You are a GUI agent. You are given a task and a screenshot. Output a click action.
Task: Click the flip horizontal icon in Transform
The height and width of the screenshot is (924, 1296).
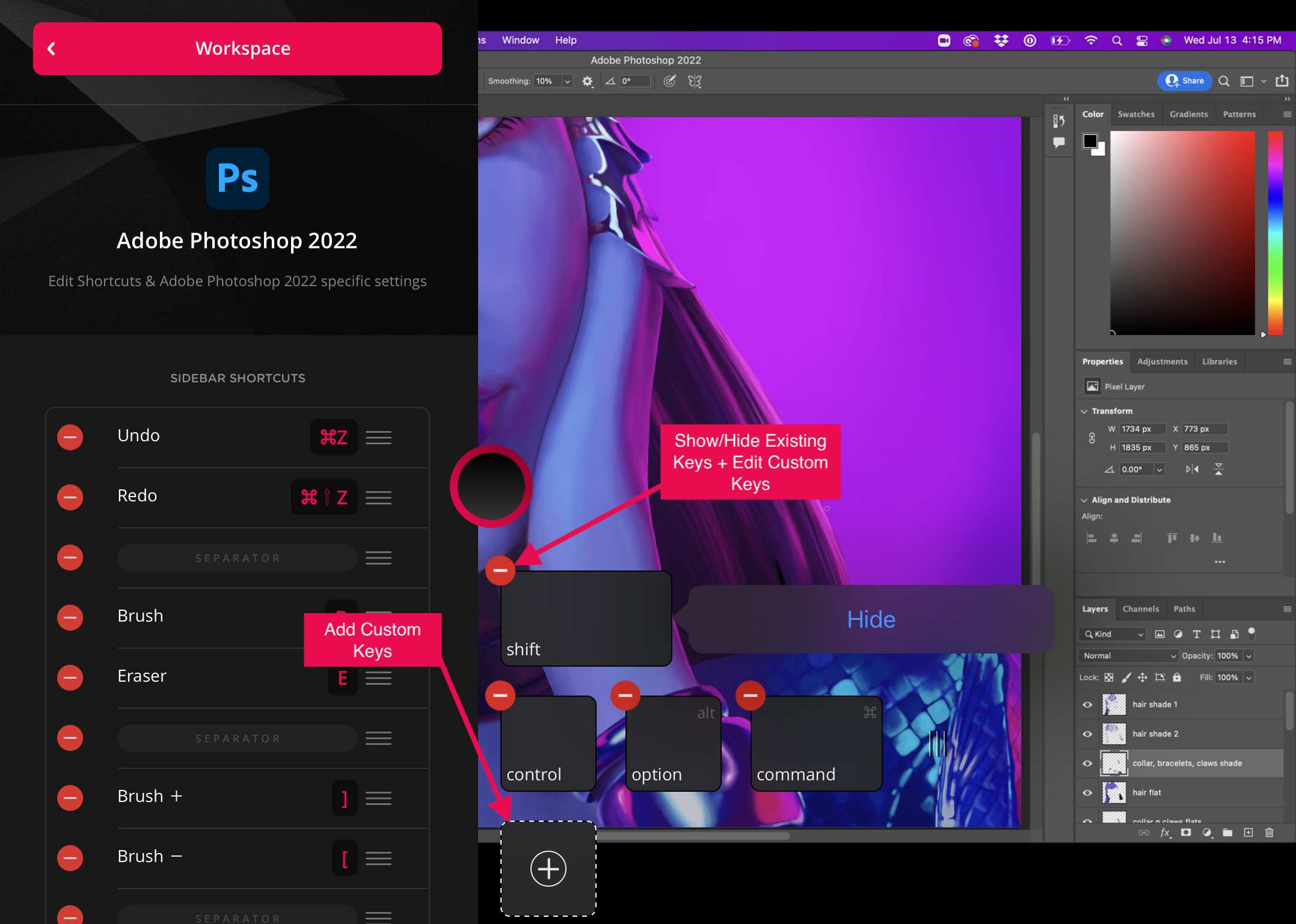1192,469
